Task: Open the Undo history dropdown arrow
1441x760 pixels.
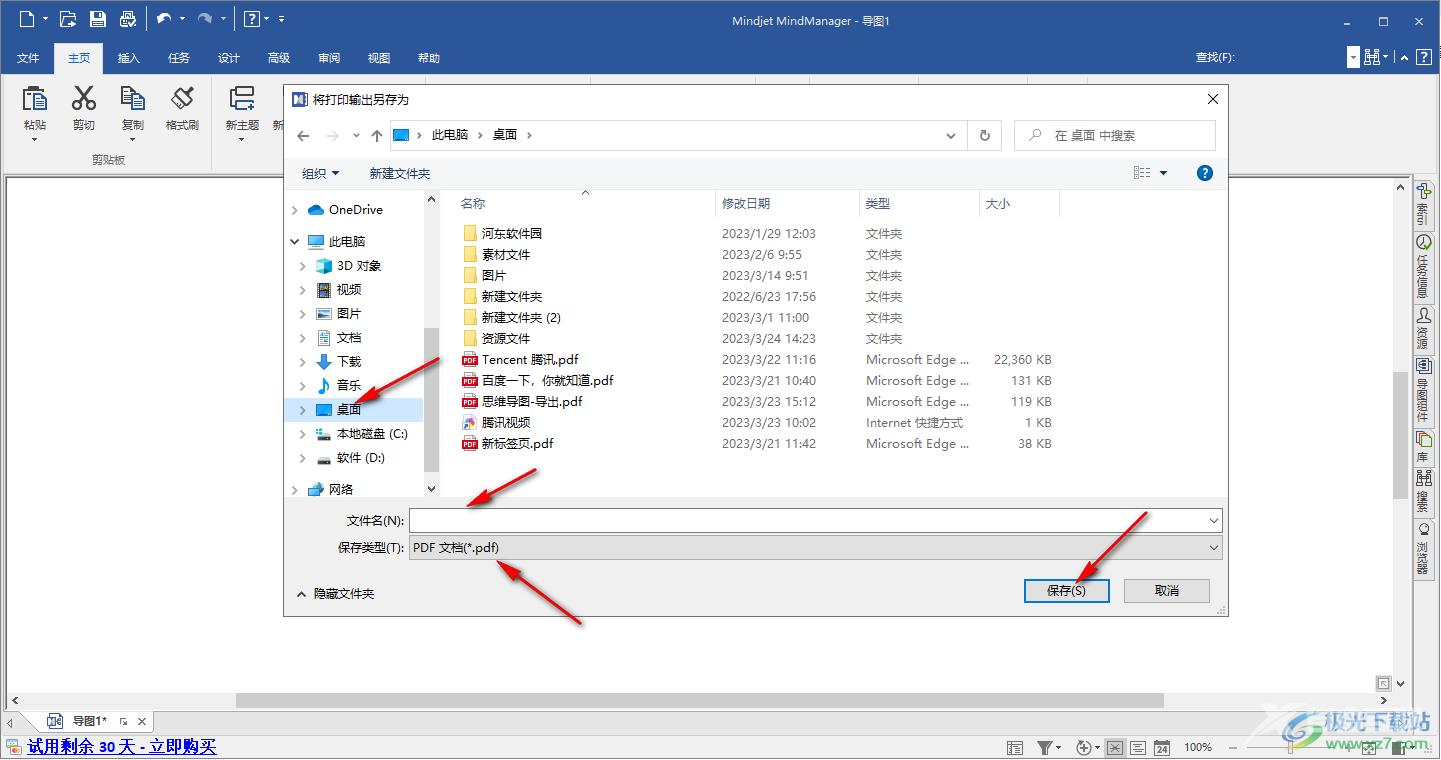Action: click(x=182, y=19)
